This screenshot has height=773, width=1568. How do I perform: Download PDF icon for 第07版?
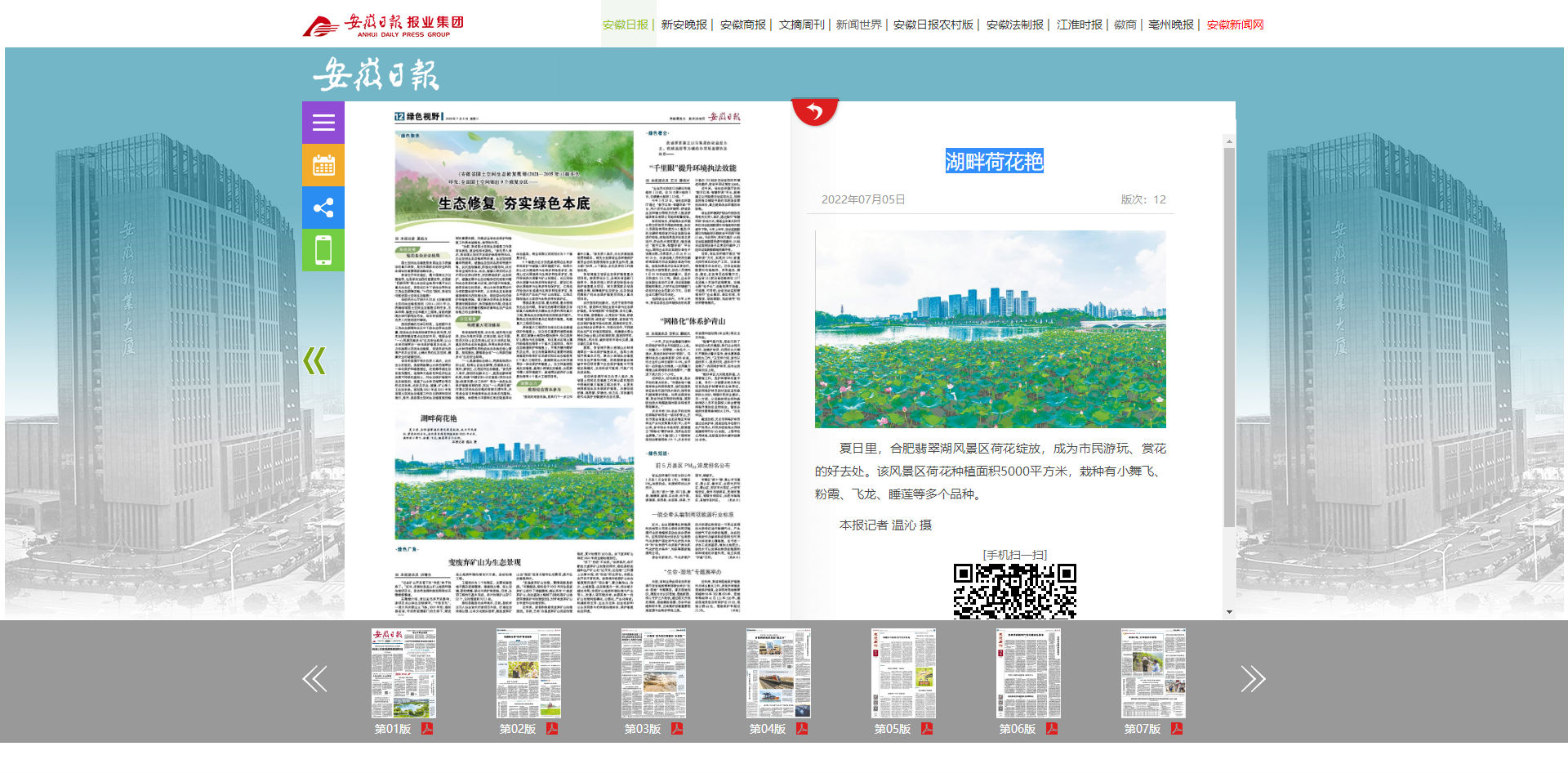1176,729
